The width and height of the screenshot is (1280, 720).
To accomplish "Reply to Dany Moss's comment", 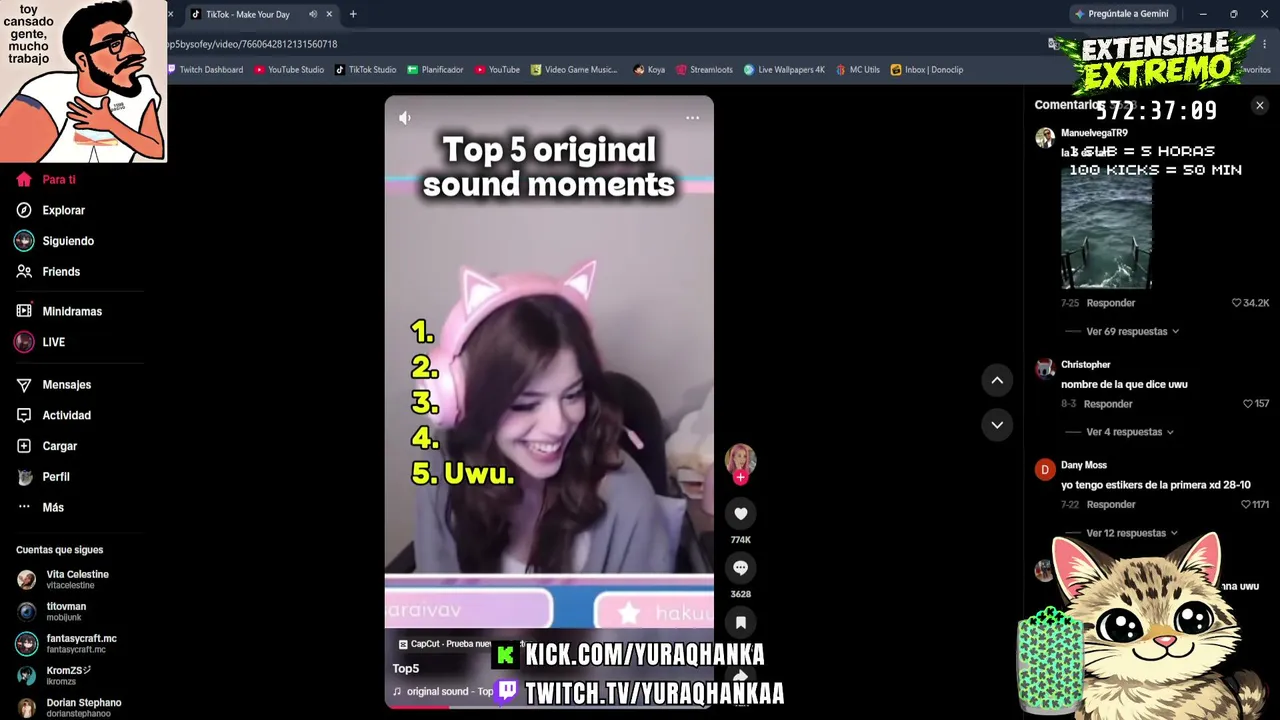I will [1111, 505].
